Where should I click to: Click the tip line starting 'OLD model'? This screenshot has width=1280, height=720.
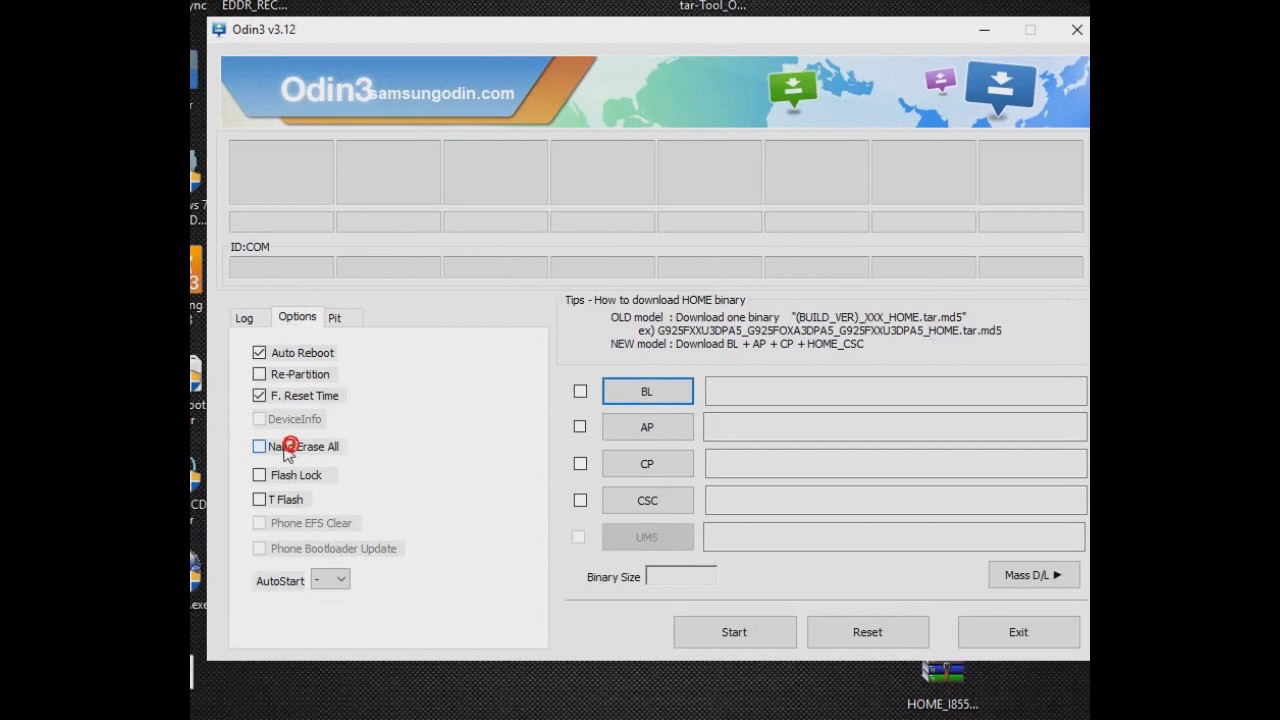coord(789,317)
